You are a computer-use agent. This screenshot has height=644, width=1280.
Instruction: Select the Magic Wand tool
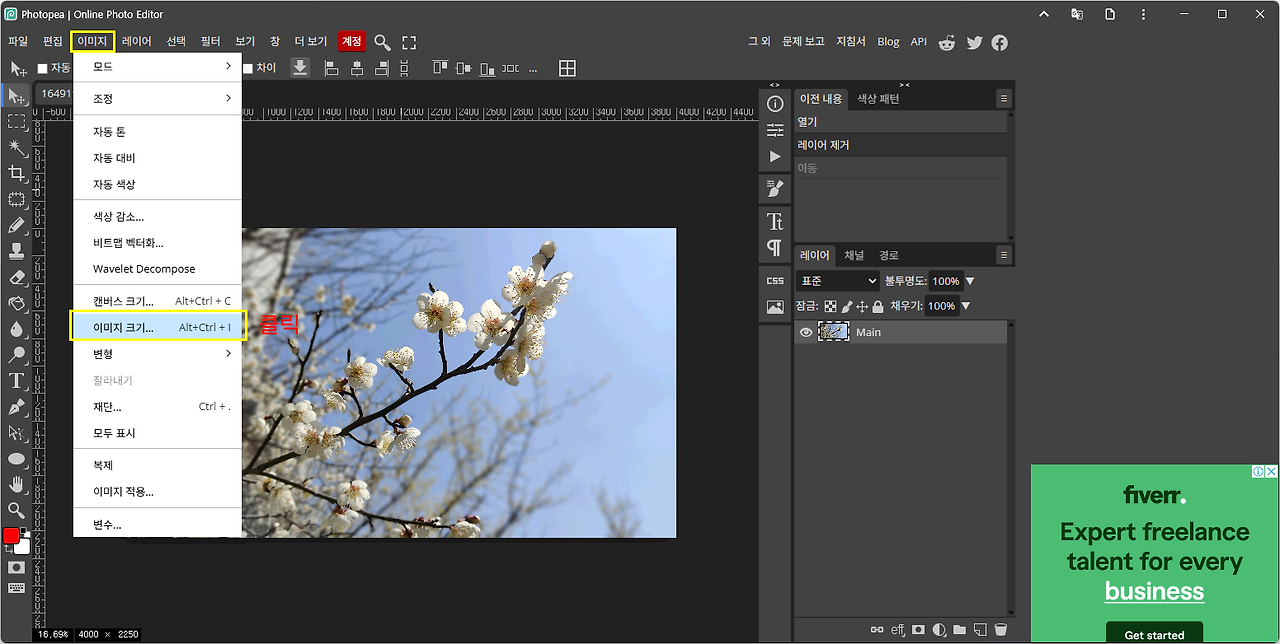point(17,148)
